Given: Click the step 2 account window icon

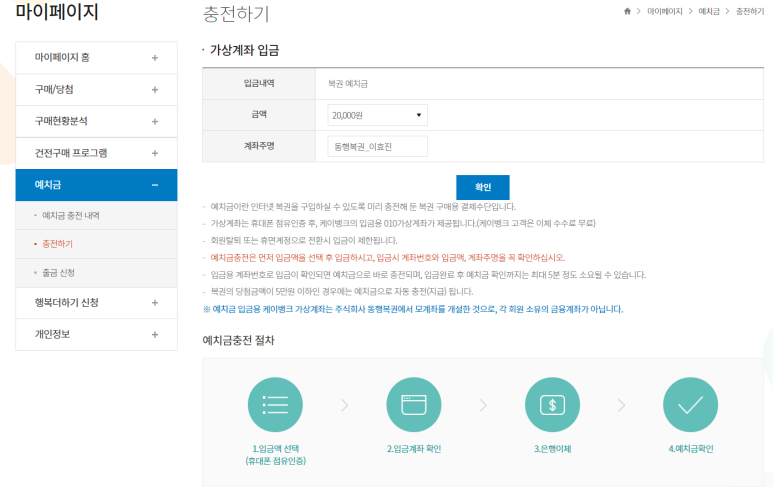Looking at the screenshot, I should (x=414, y=405).
